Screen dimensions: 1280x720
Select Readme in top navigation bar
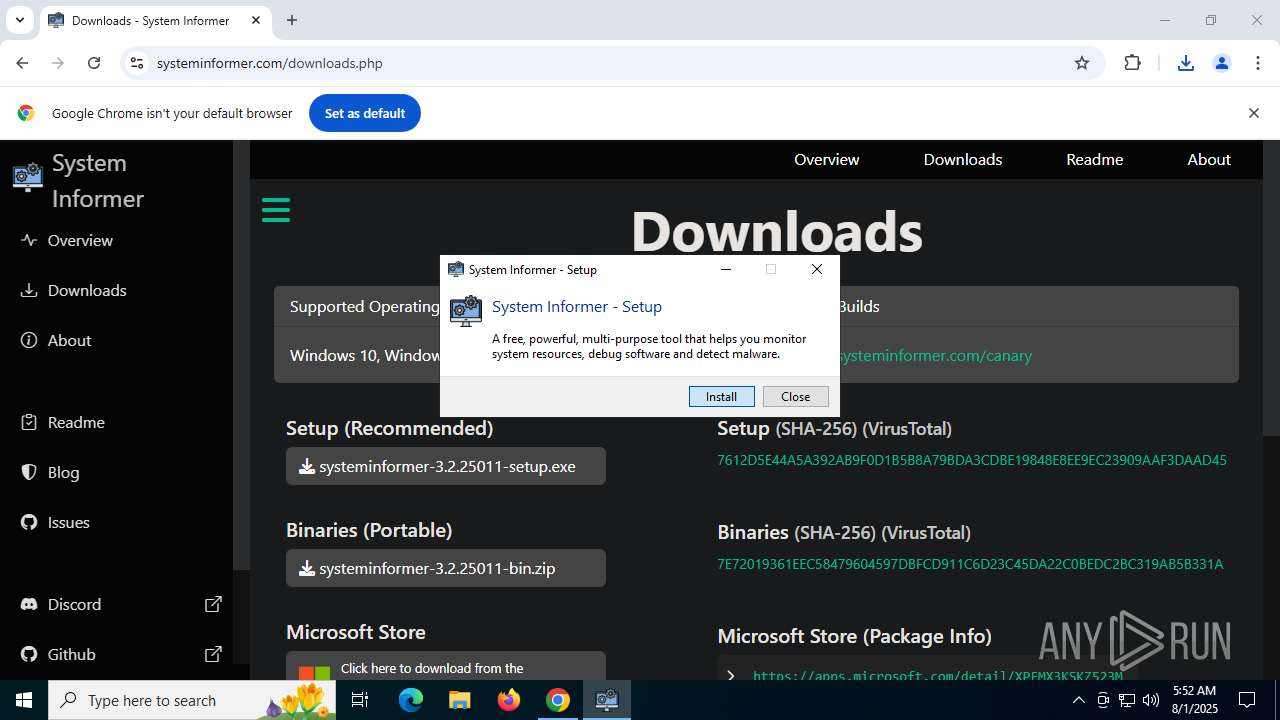tap(1094, 159)
